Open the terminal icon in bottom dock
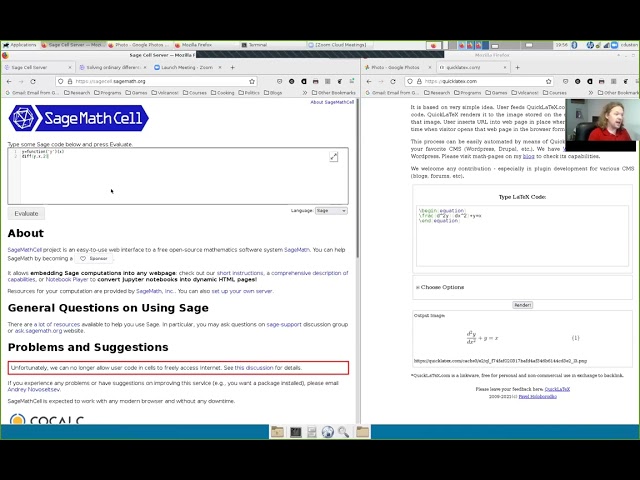This screenshot has width=640, height=480. point(296,432)
